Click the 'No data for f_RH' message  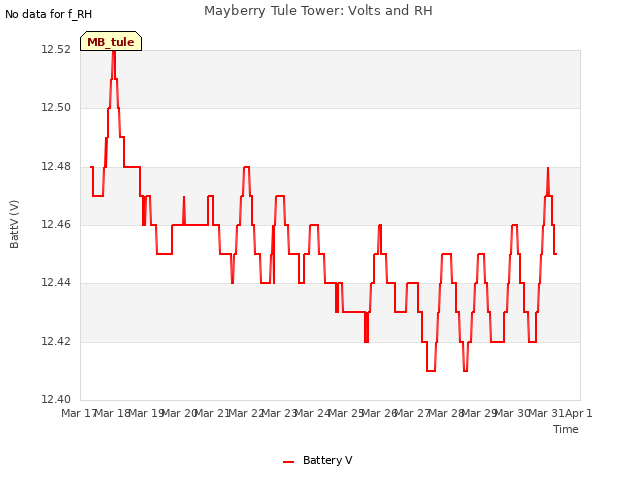pos(49,14)
